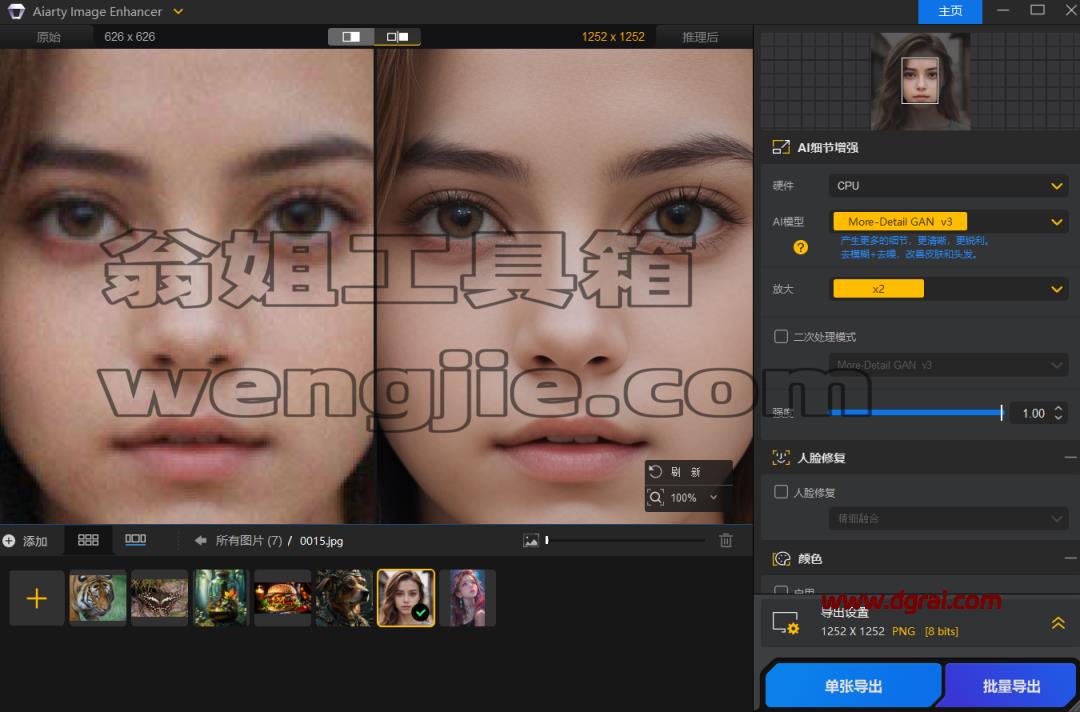Enable the 人脸修复 checkbox

[x=781, y=492]
